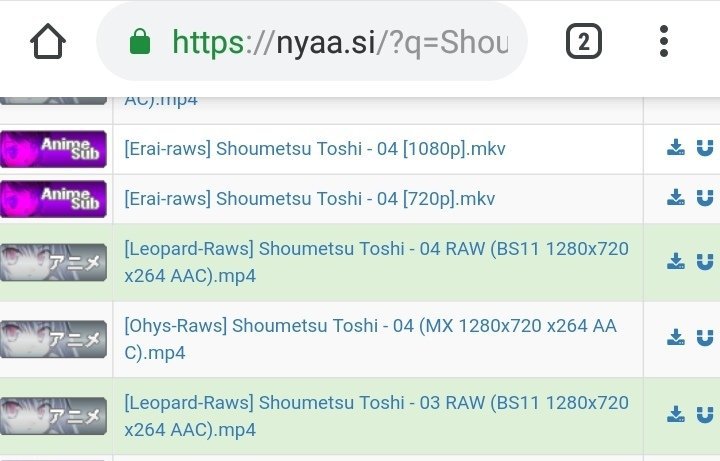Screen dimensions: 720x461
Task: Open the browser three-dot menu
Action: click(x=664, y=41)
